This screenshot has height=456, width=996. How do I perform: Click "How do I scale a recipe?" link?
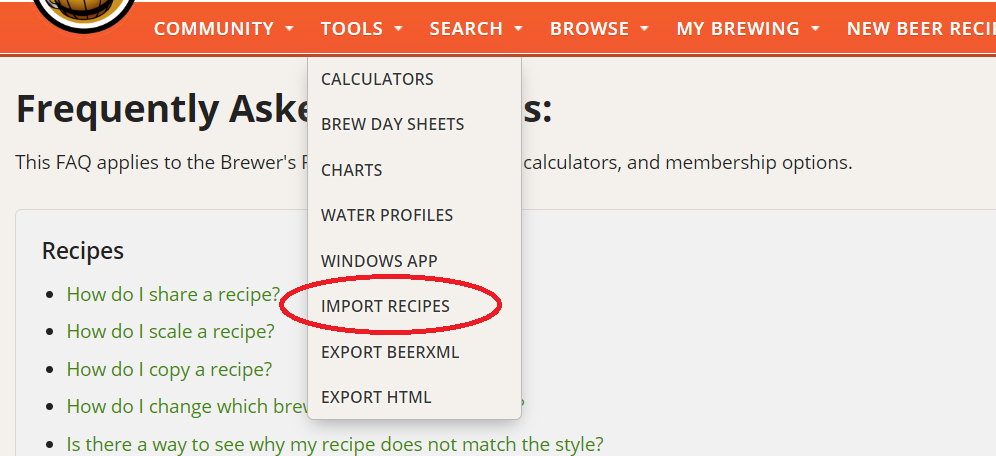[x=170, y=331]
